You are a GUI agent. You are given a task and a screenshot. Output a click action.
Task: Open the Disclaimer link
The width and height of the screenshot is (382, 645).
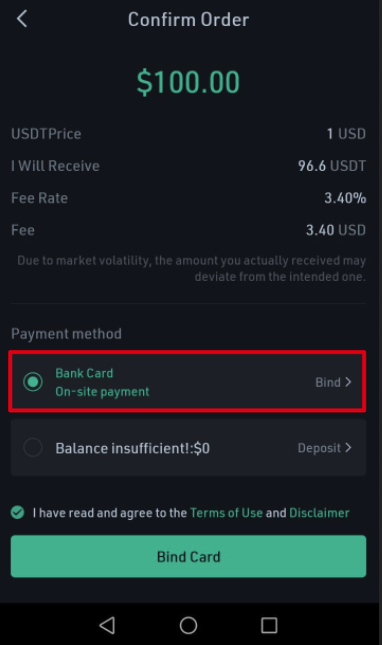319,513
